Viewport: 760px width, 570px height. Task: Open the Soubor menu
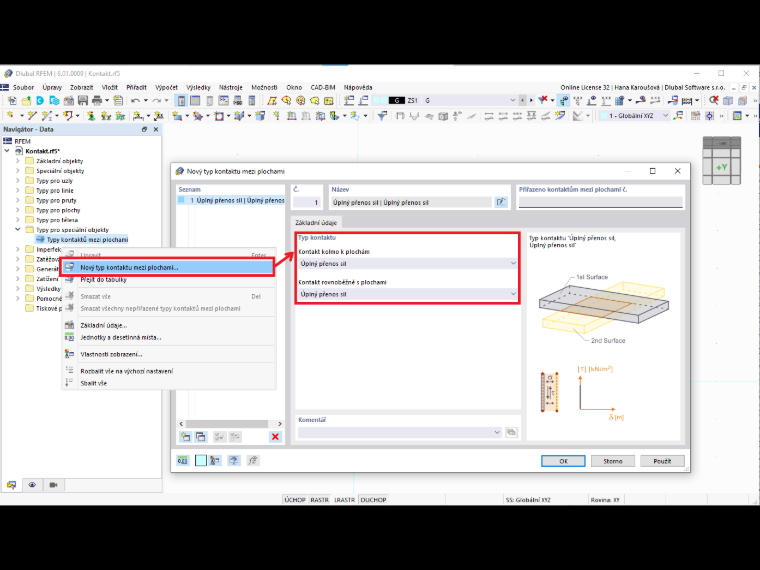coord(23,87)
